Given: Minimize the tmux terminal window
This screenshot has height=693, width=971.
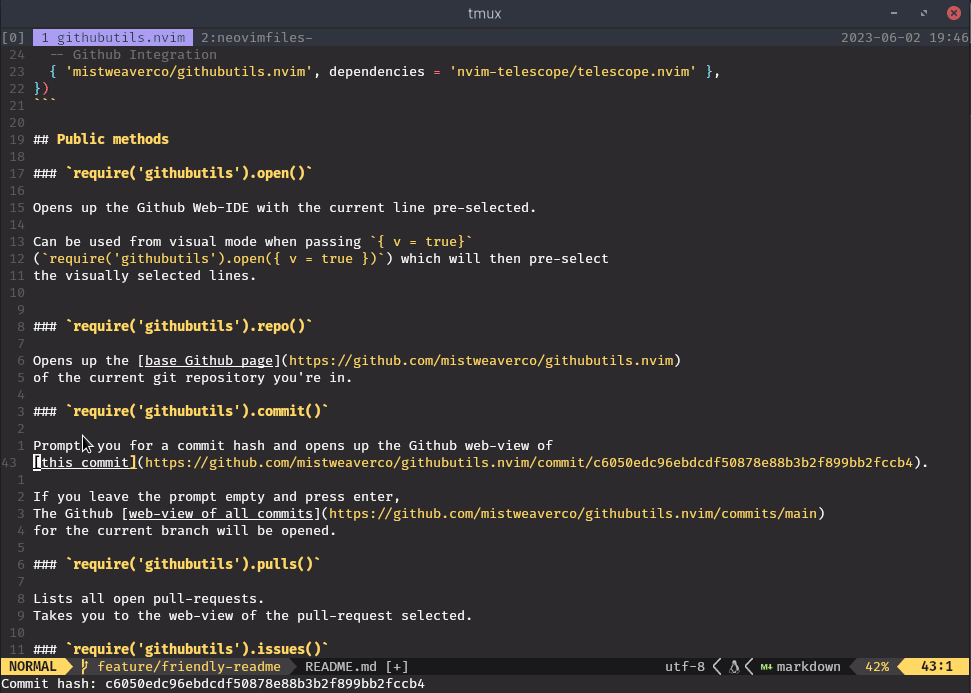Looking at the screenshot, I should click(894, 13).
